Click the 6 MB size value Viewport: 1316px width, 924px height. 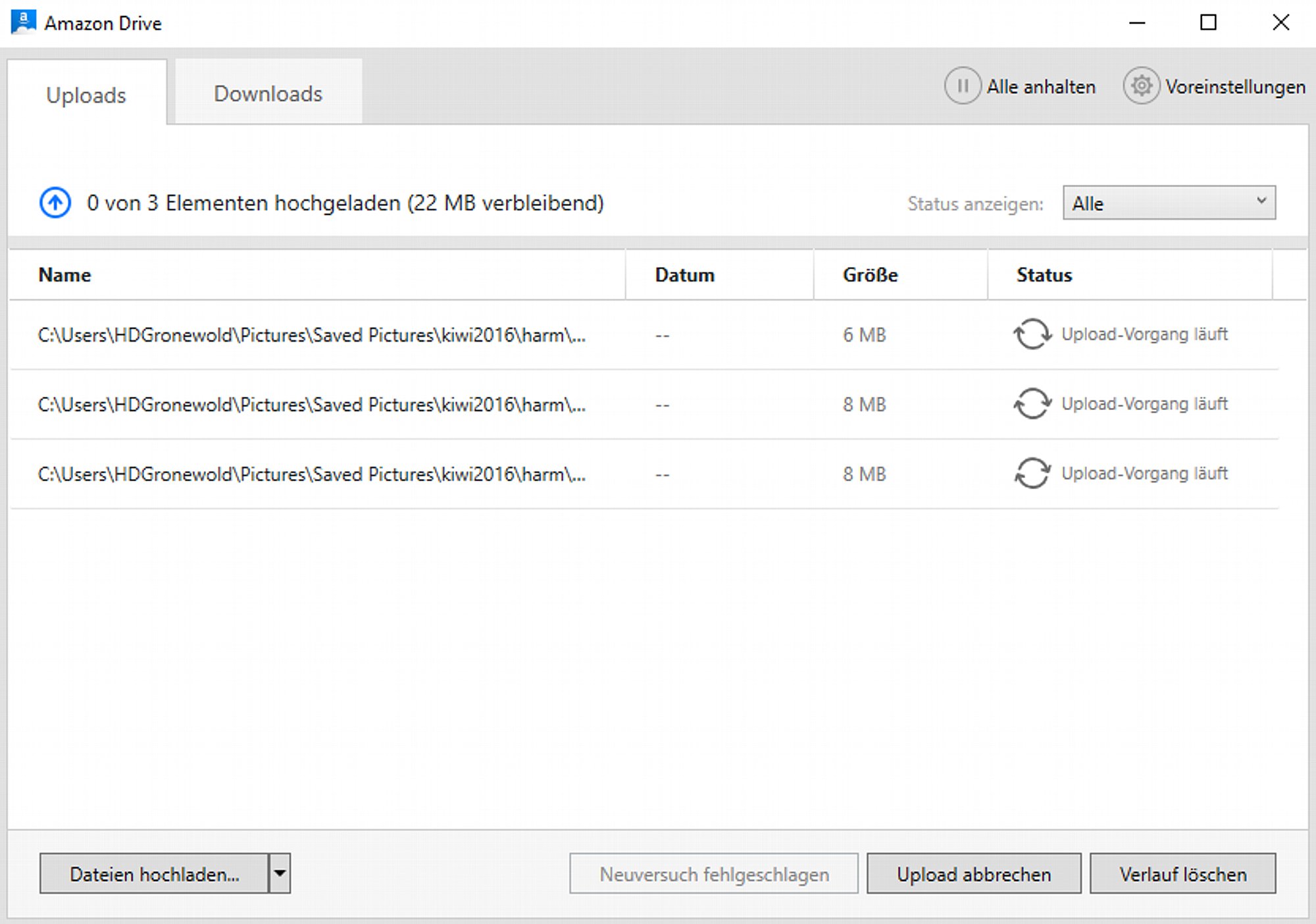click(865, 335)
